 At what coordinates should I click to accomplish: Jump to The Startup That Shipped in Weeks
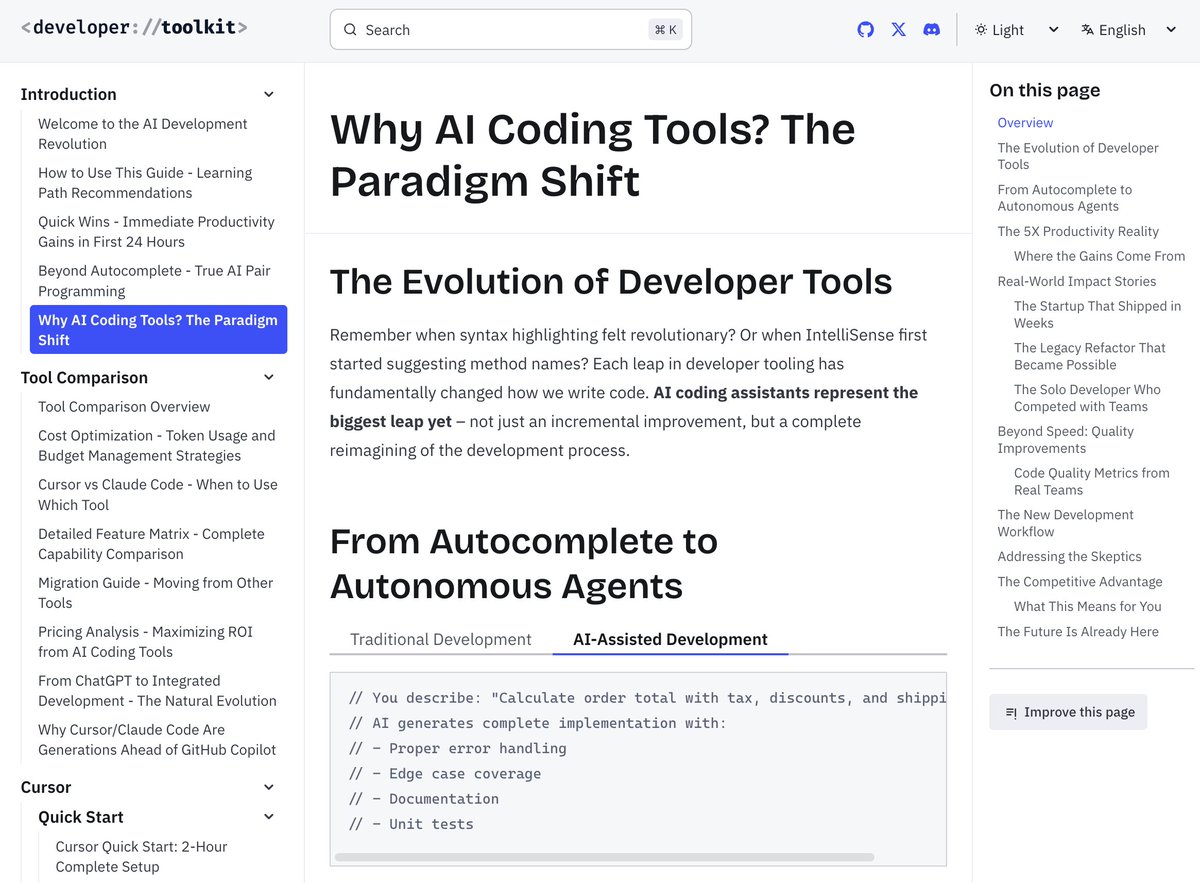click(1097, 315)
